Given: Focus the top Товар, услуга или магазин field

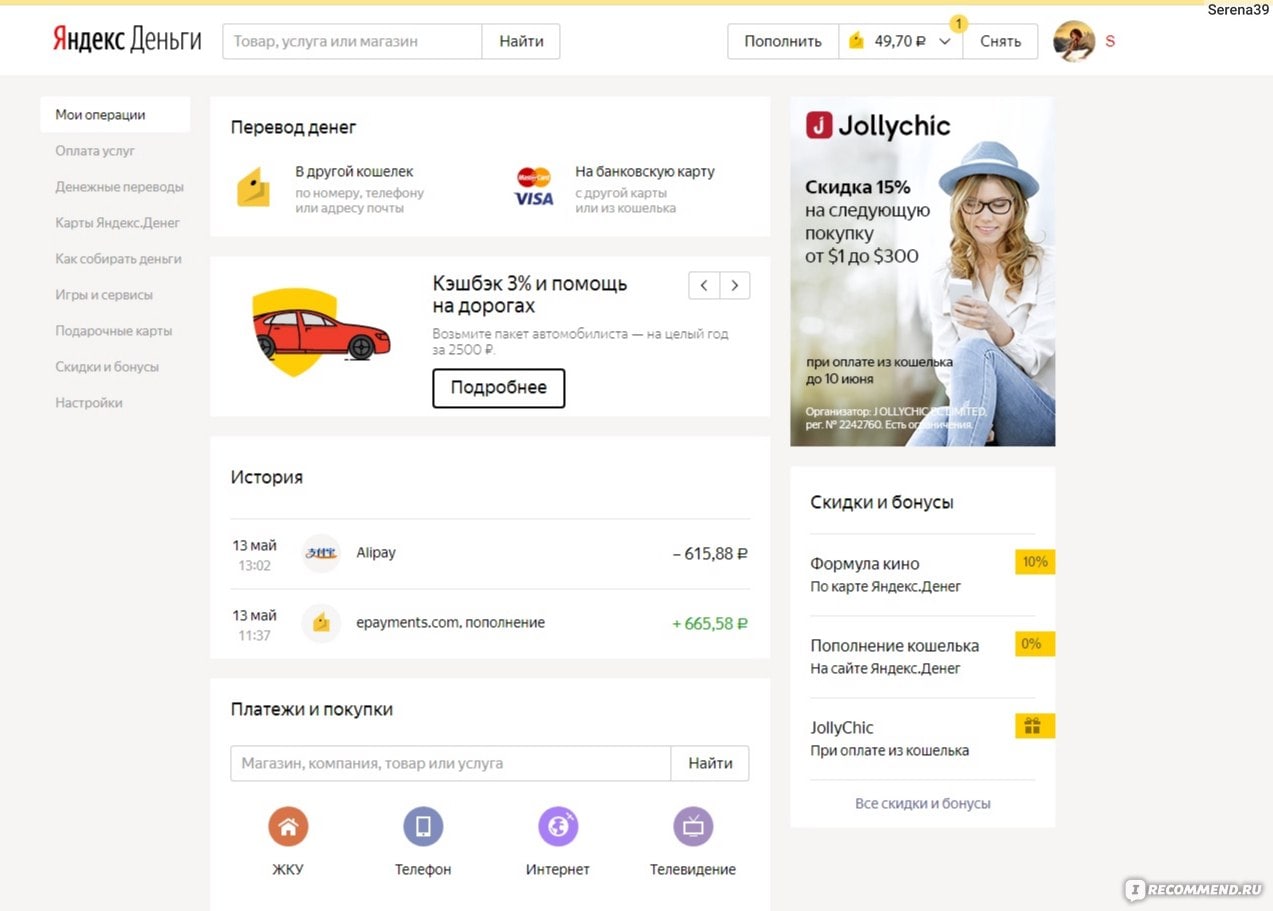Looking at the screenshot, I should point(352,41).
